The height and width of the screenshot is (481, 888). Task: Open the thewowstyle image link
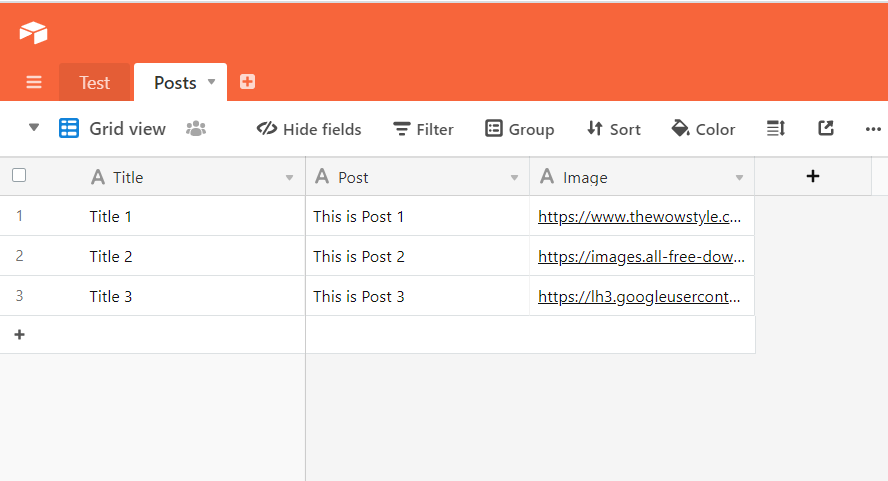(639, 216)
